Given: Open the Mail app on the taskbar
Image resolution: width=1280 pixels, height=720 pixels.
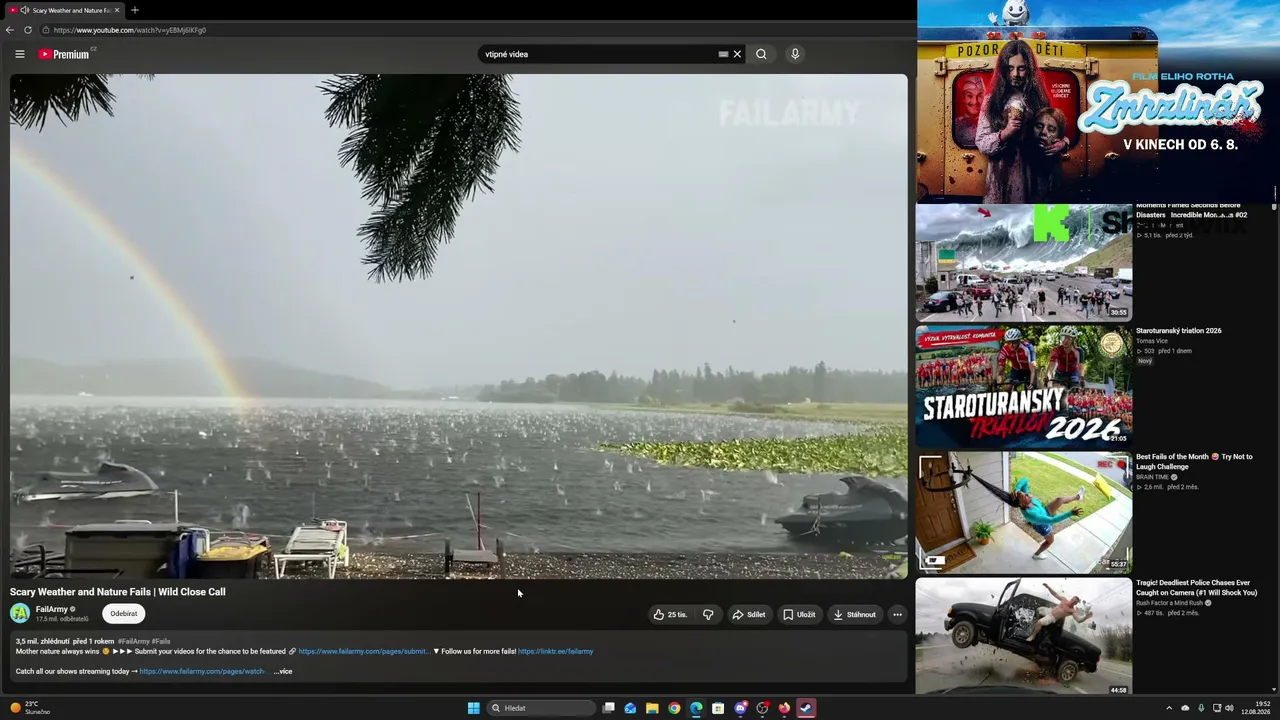Looking at the screenshot, I should coord(630,708).
